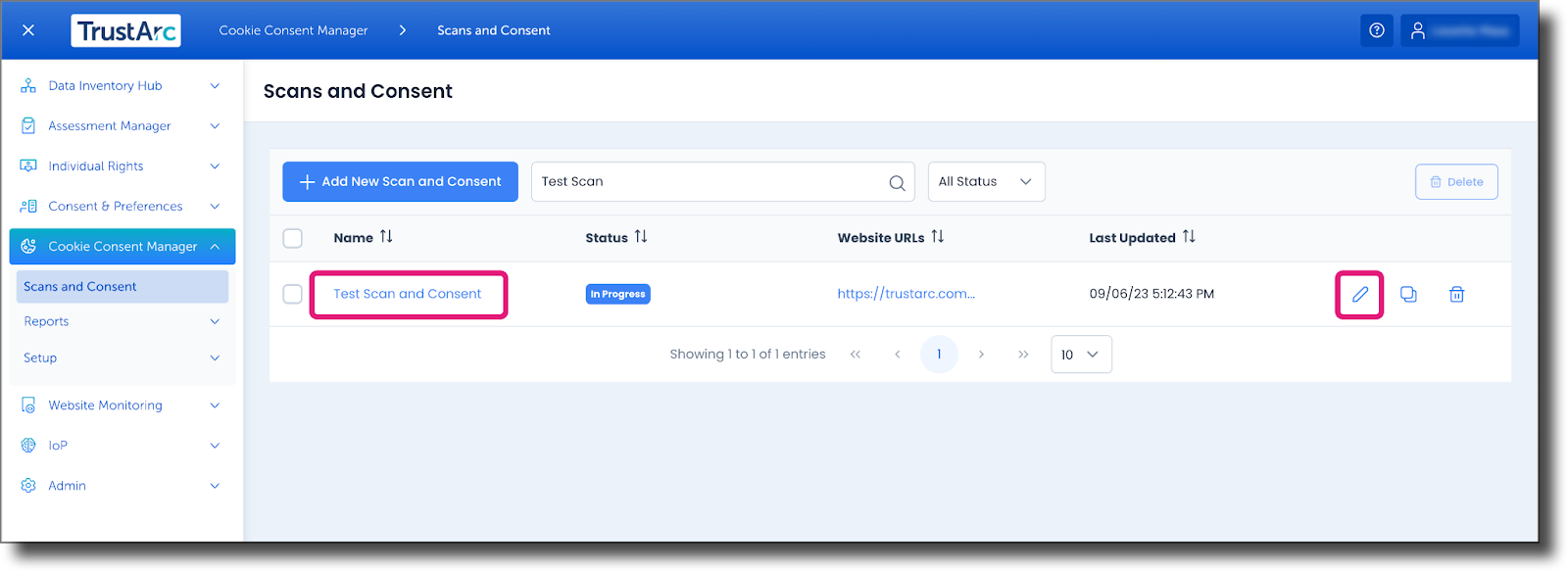Open the All Status filter dropdown
This screenshot has height=572, width=1568.
coord(986,182)
